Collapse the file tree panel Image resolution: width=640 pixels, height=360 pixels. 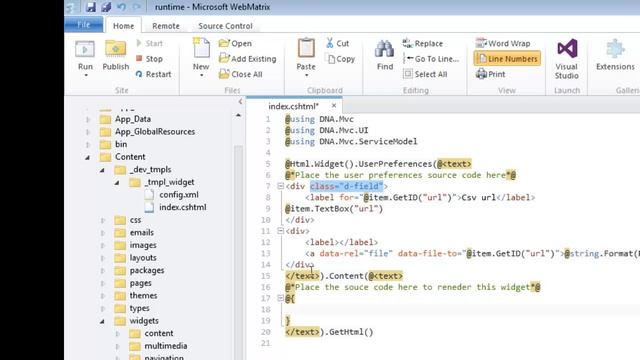tap(240, 102)
